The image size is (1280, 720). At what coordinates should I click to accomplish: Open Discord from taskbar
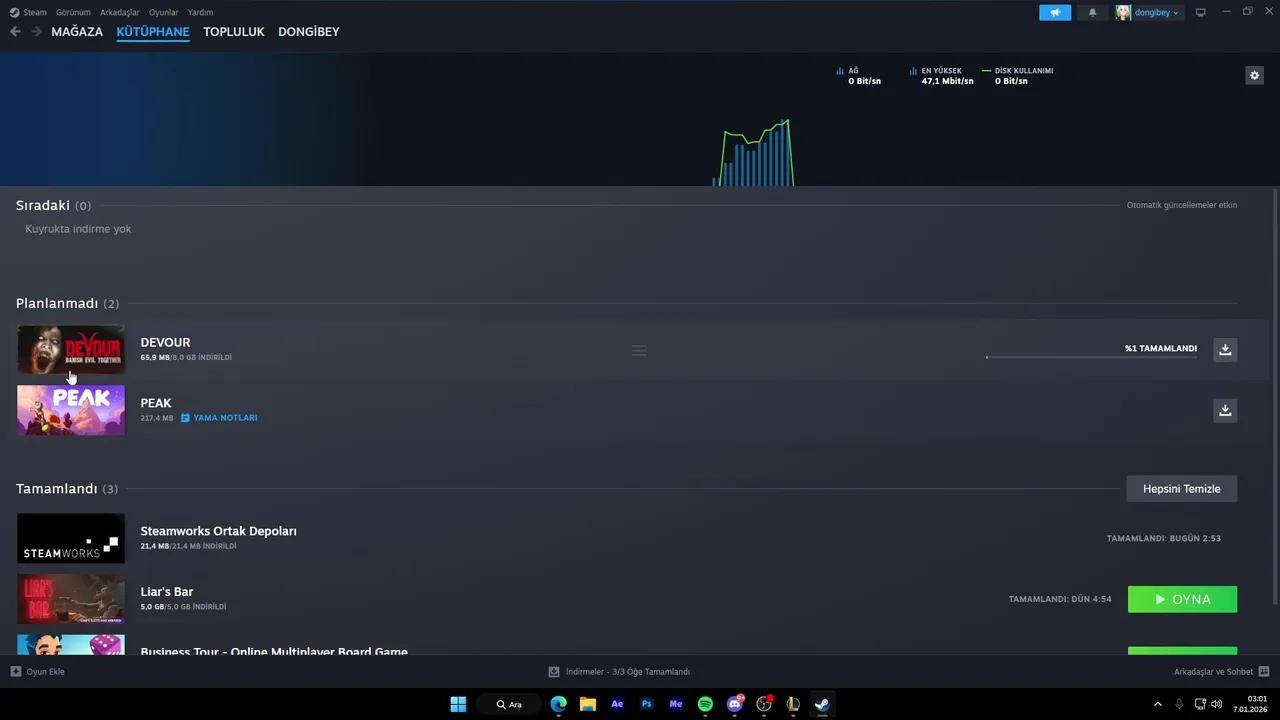(x=735, y=704)
